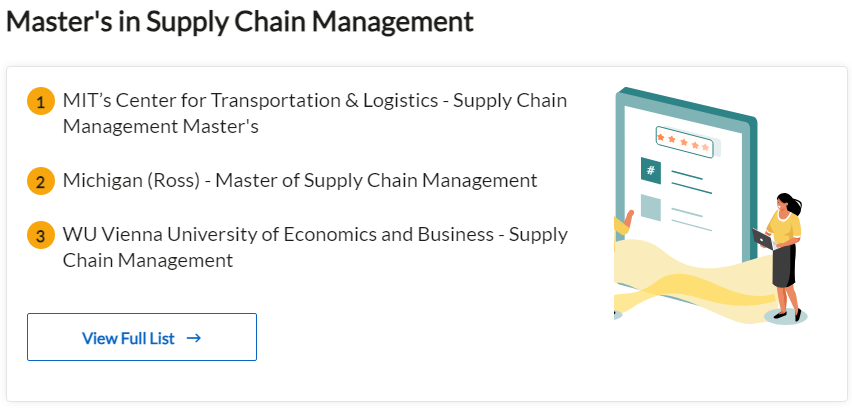Click the teal lines next to the hash icon
Screen dimensions: 852x411
(x=692, y=182)
